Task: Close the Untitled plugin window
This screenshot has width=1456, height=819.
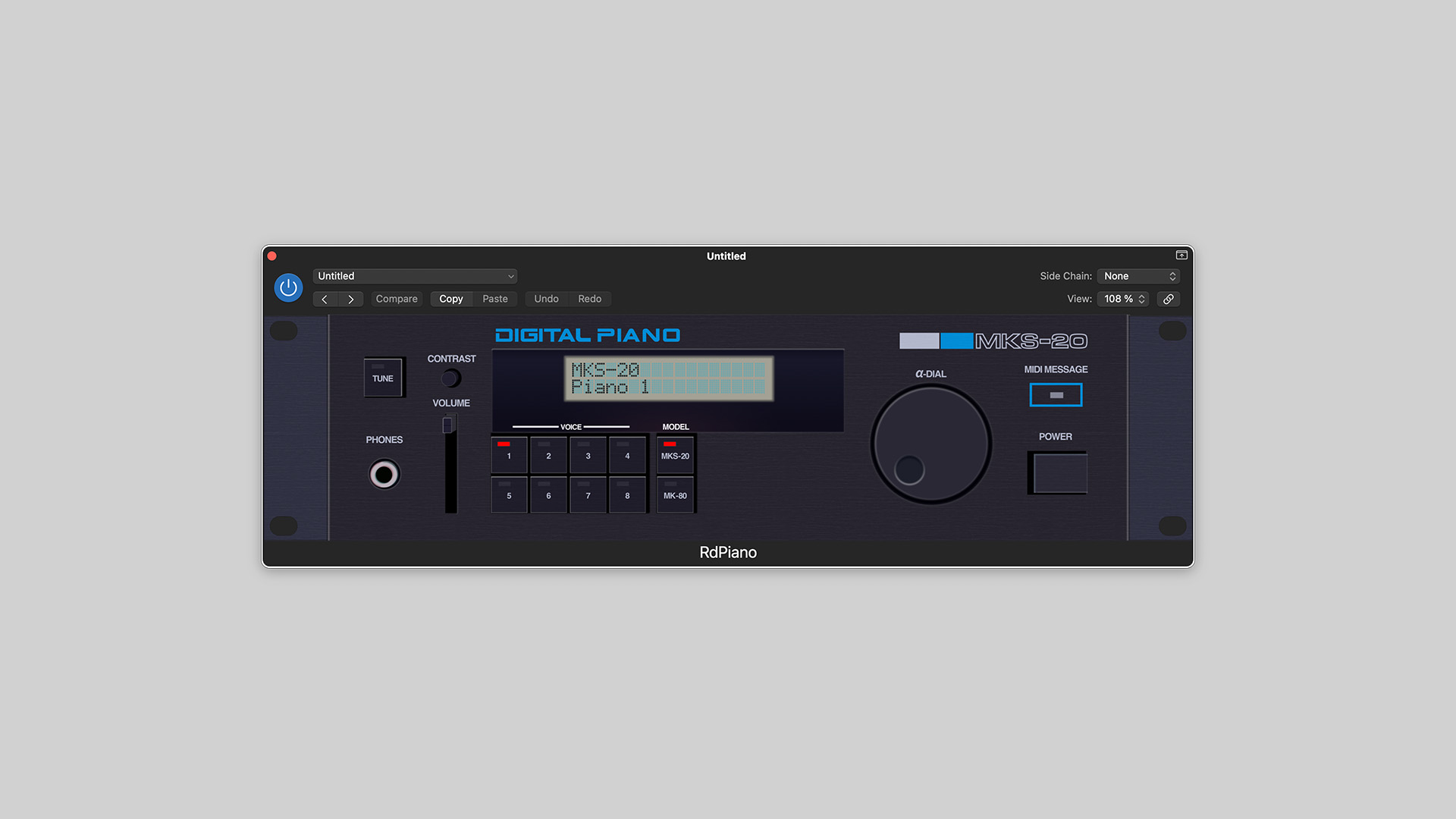Action: [x=272, y=256]
